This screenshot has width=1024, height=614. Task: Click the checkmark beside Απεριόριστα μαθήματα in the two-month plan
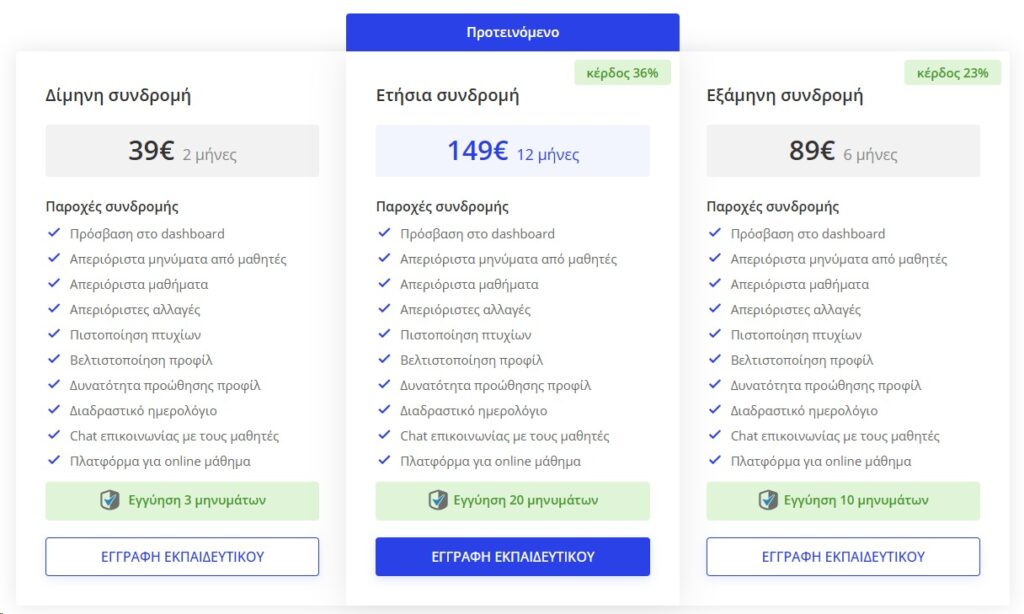coord(54,283)
